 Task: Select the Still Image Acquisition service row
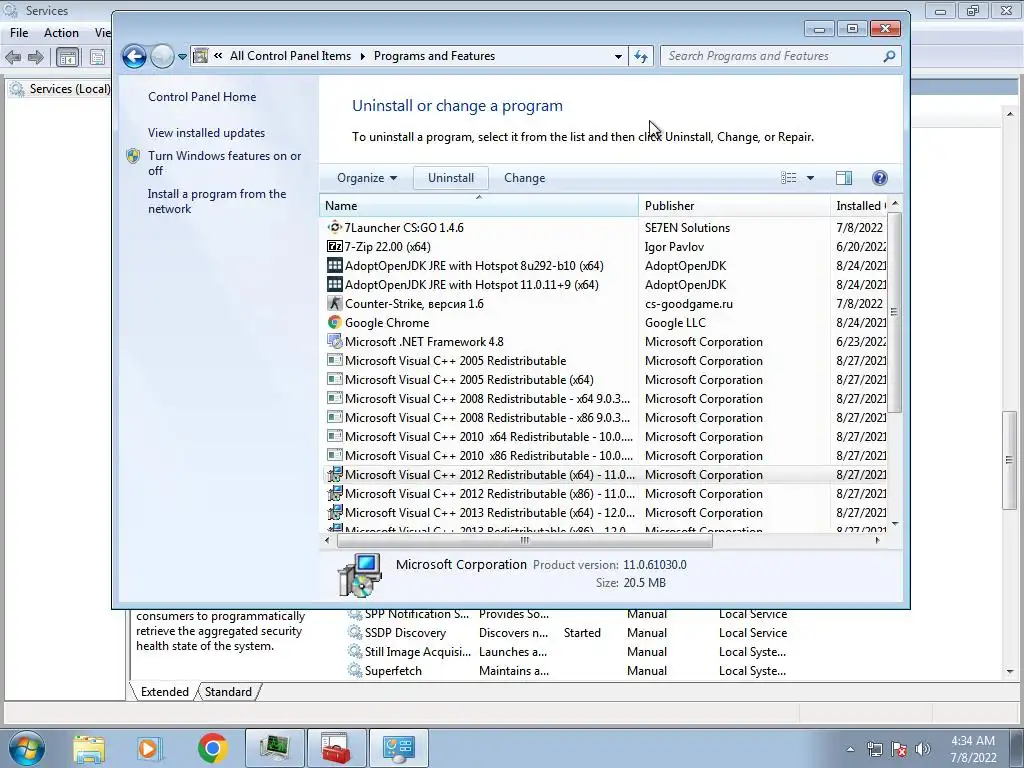(x=567, y=651)
